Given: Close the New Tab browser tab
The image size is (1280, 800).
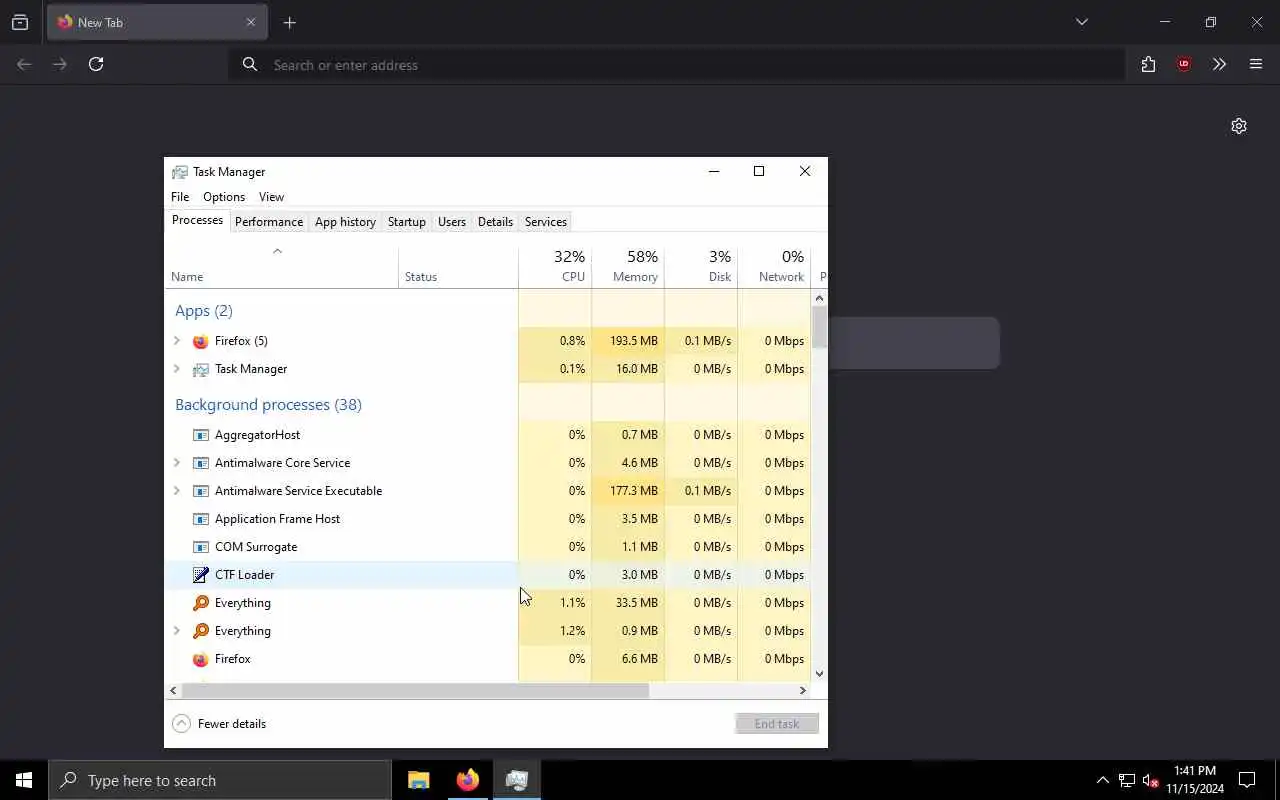Looking at the screenshot, I should pyautogui.click(x=251, y=22).
